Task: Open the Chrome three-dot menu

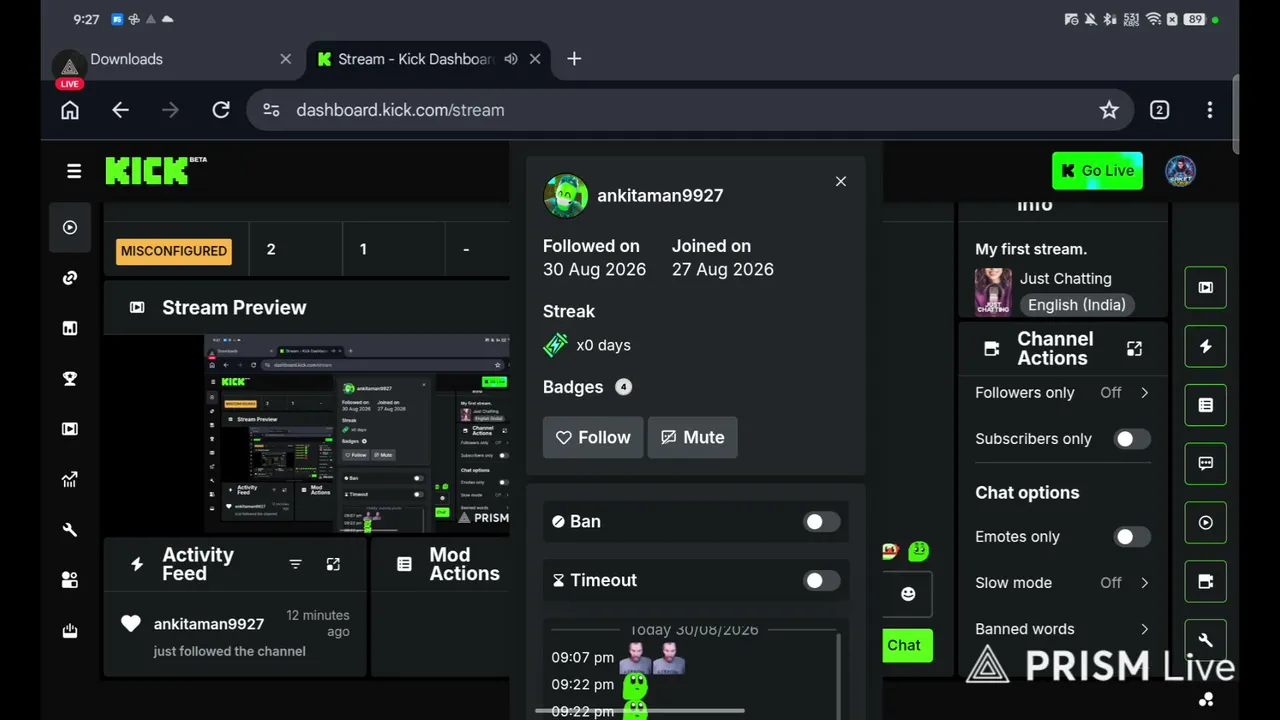Action: coord(1210,110)
